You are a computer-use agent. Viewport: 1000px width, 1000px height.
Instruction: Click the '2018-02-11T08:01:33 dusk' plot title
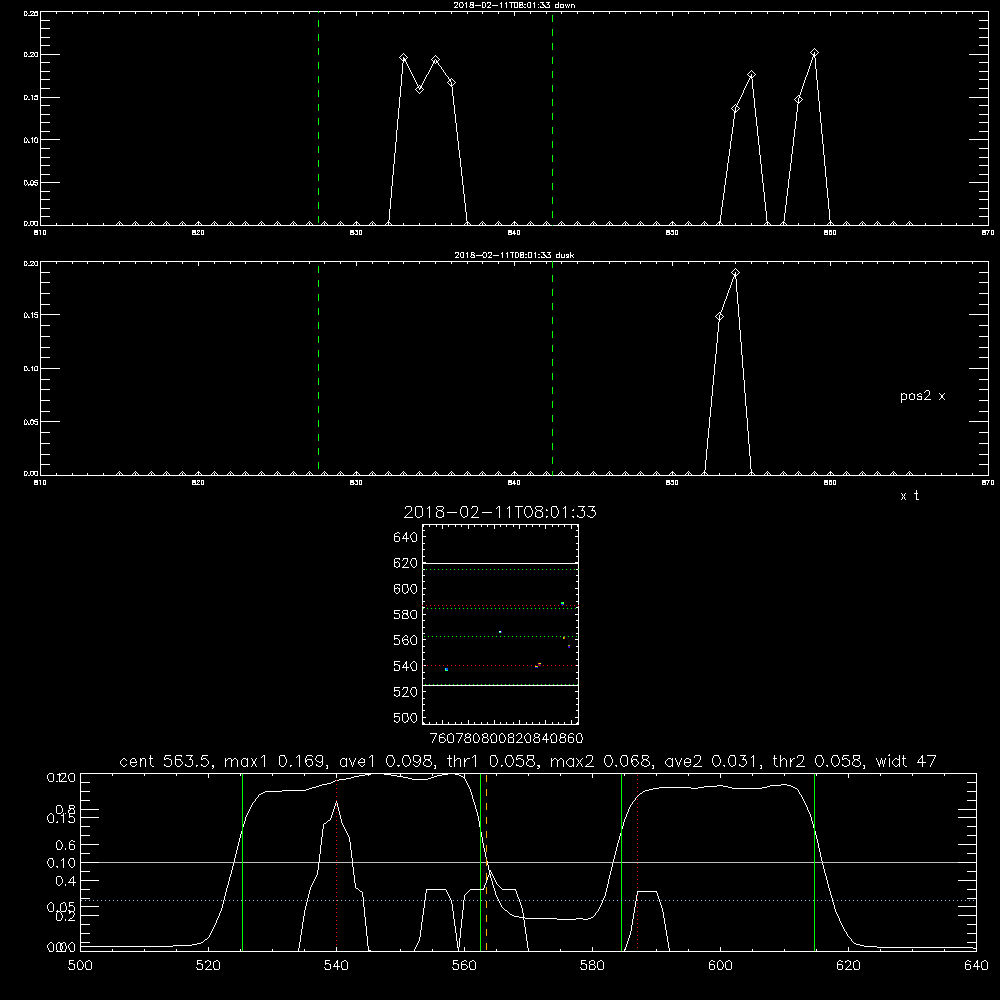pos(514,255)
